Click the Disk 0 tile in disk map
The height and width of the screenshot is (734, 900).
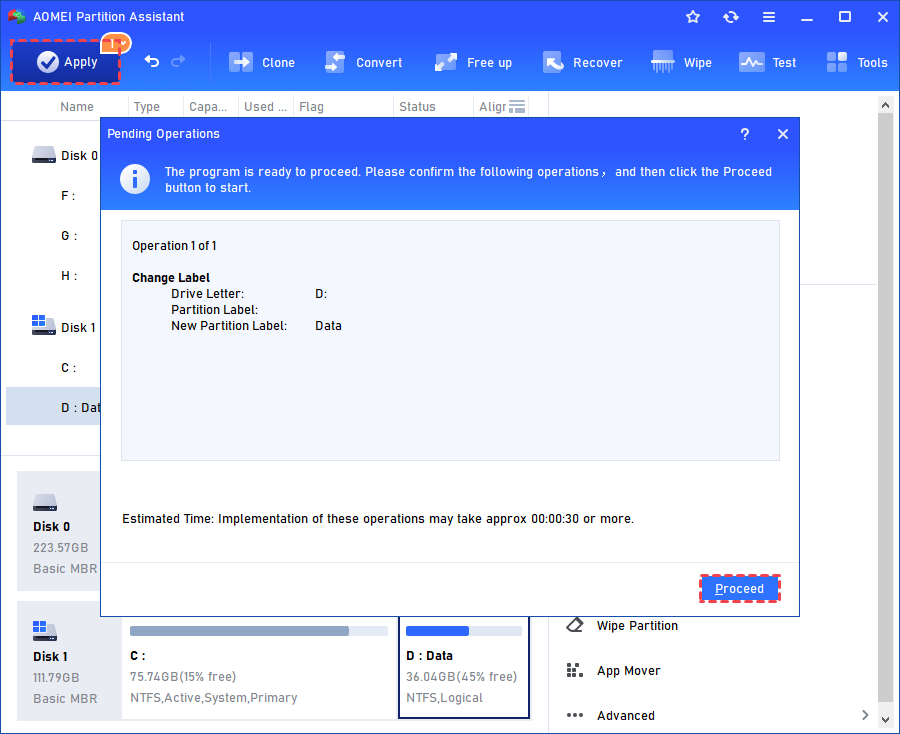pyautogui.click(x=59, y=531)
